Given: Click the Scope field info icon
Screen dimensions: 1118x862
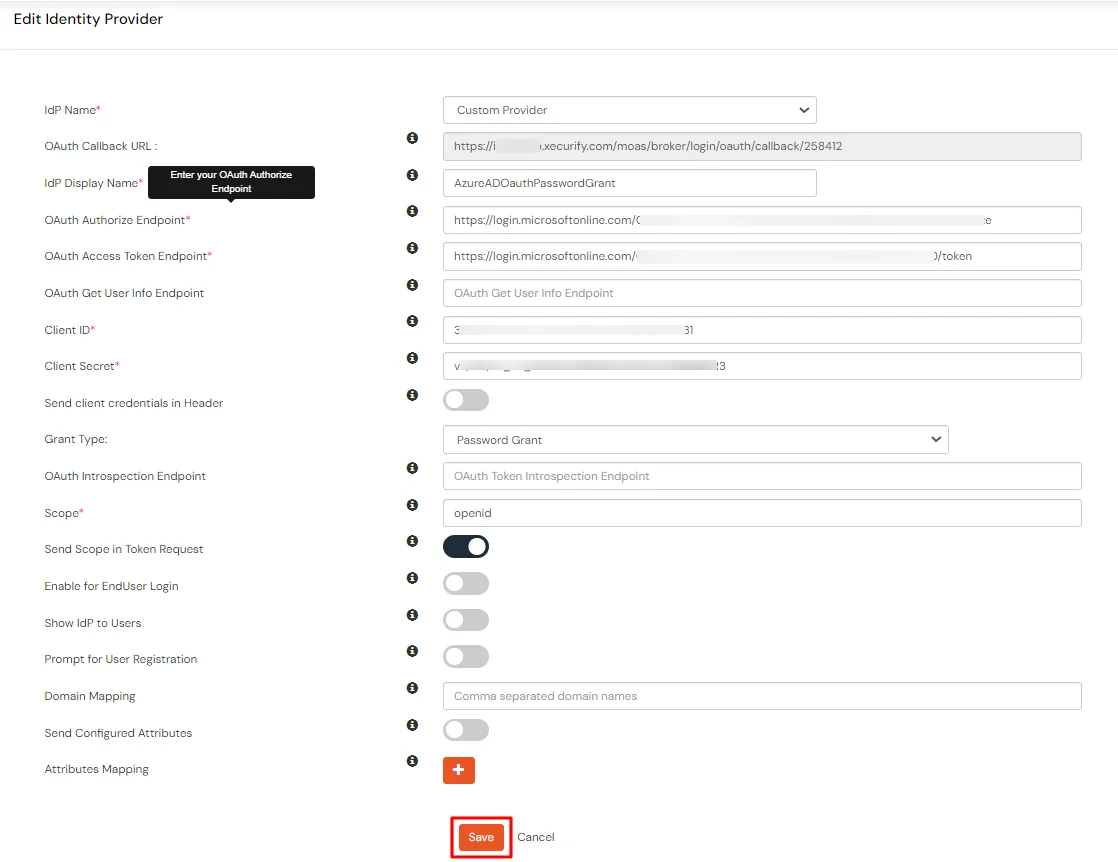Looking at the screenshot, I should click(x=412, y=504).
